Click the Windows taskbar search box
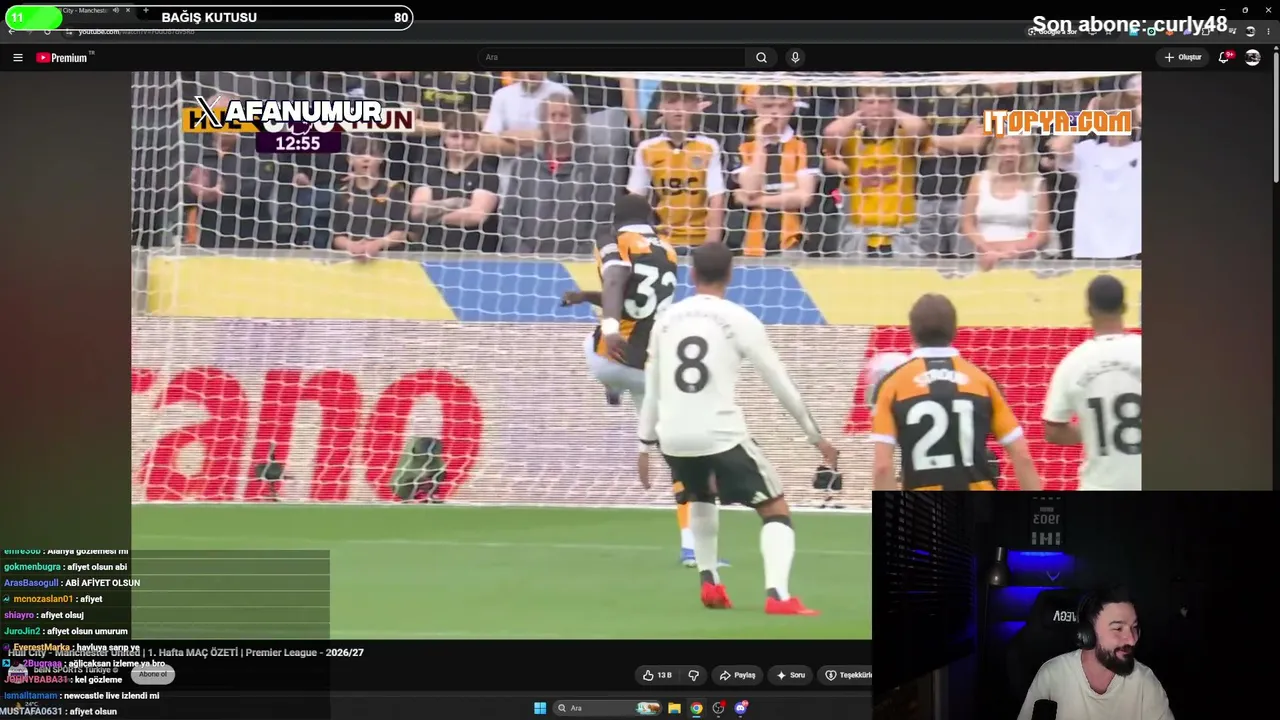Viewport: 1280px width, 720px height. (x=607, y=708)
